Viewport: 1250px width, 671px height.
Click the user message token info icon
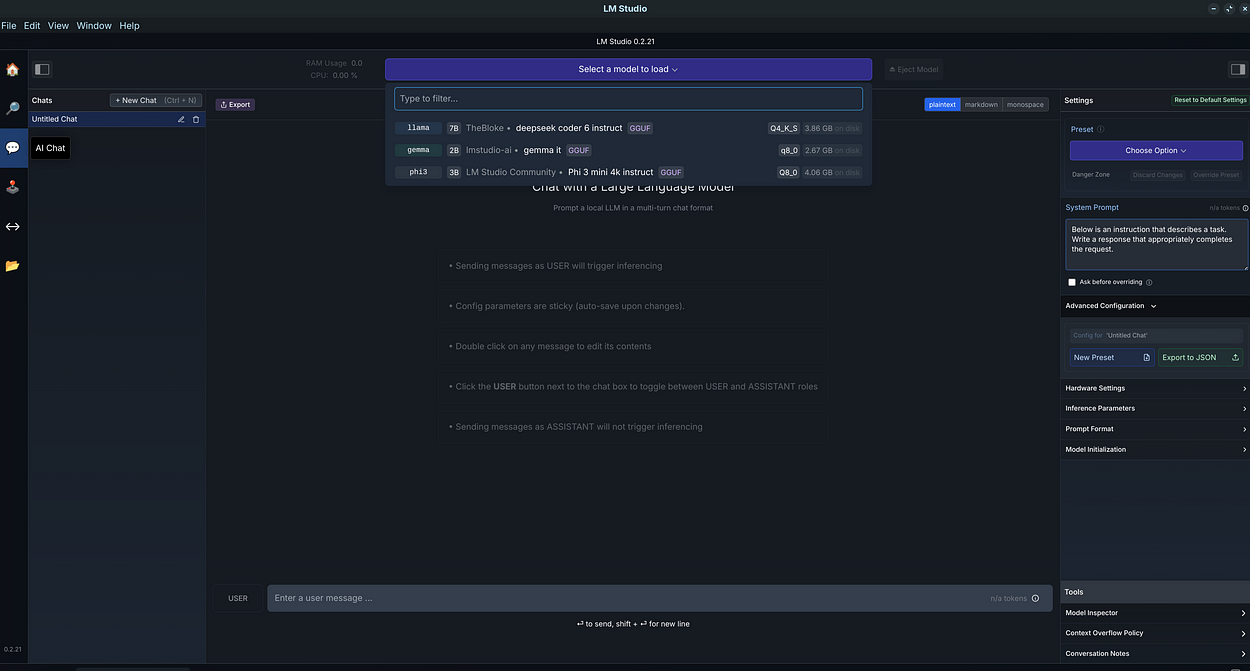point(1035,598)
